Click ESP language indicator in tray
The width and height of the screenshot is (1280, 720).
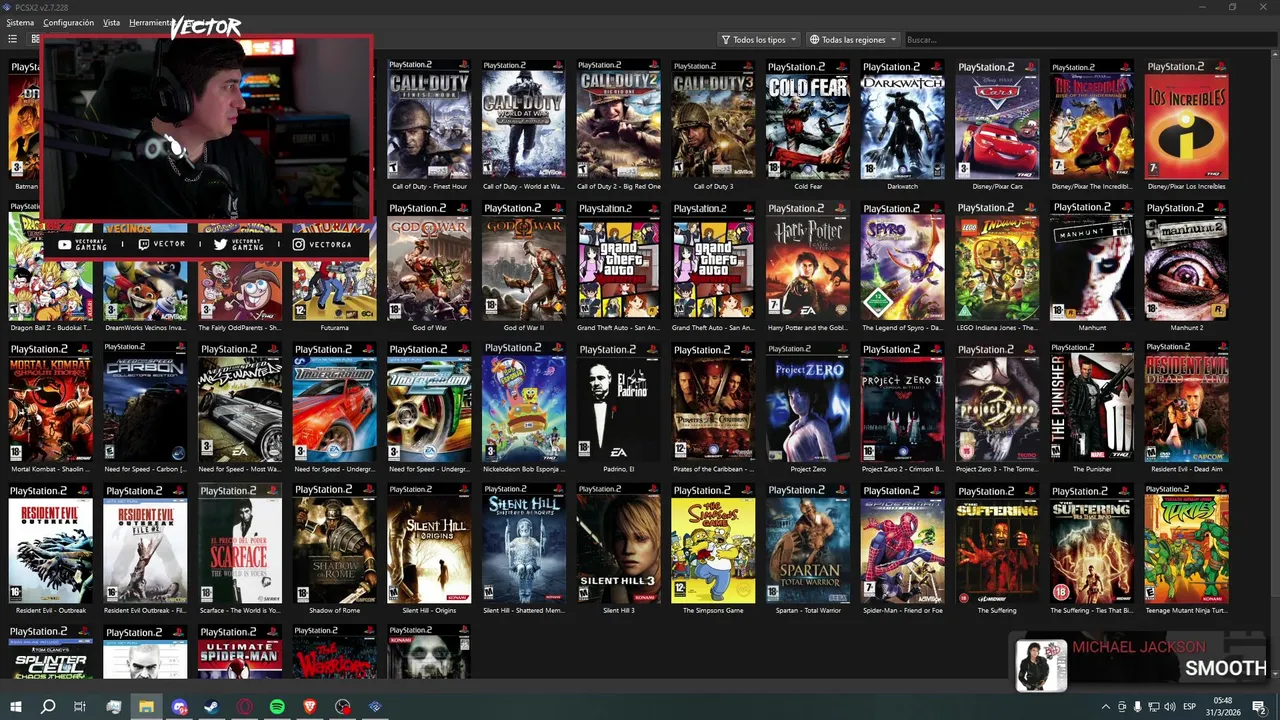(1189, 707)
